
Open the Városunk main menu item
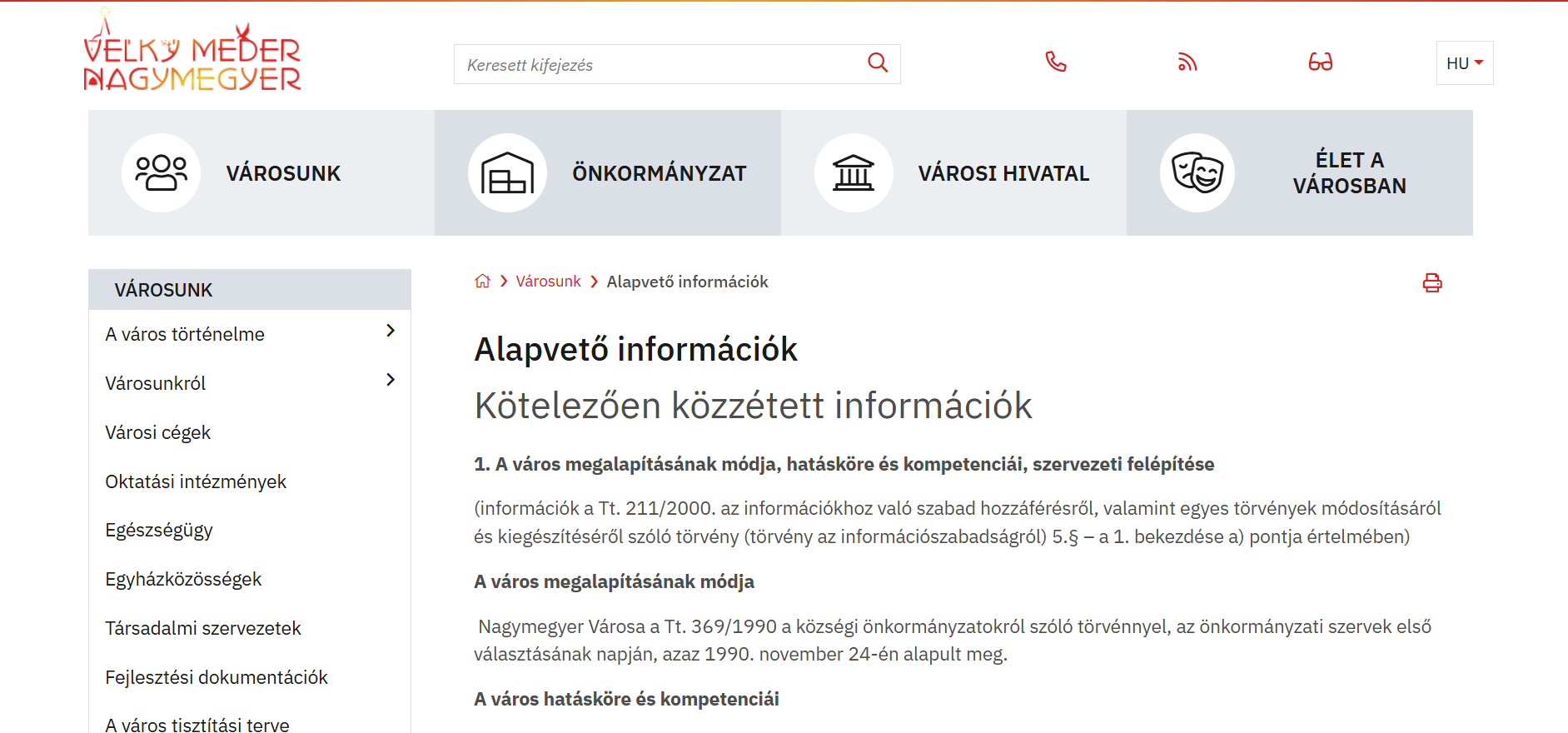click(283, 173)
